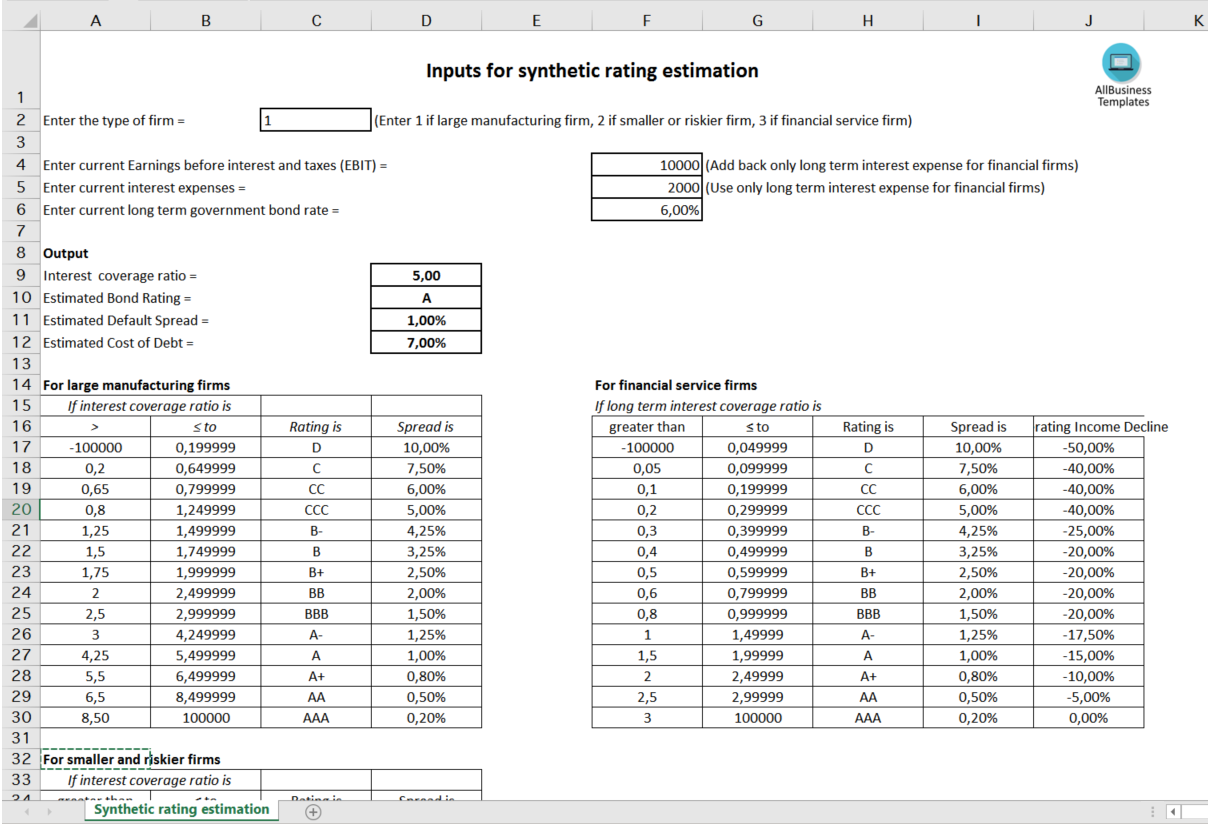Image resolution: width=1208 pixels, height=824 pixels.
Task: Click the New Sheet plus icon
Action: click(x=313, y=811)
